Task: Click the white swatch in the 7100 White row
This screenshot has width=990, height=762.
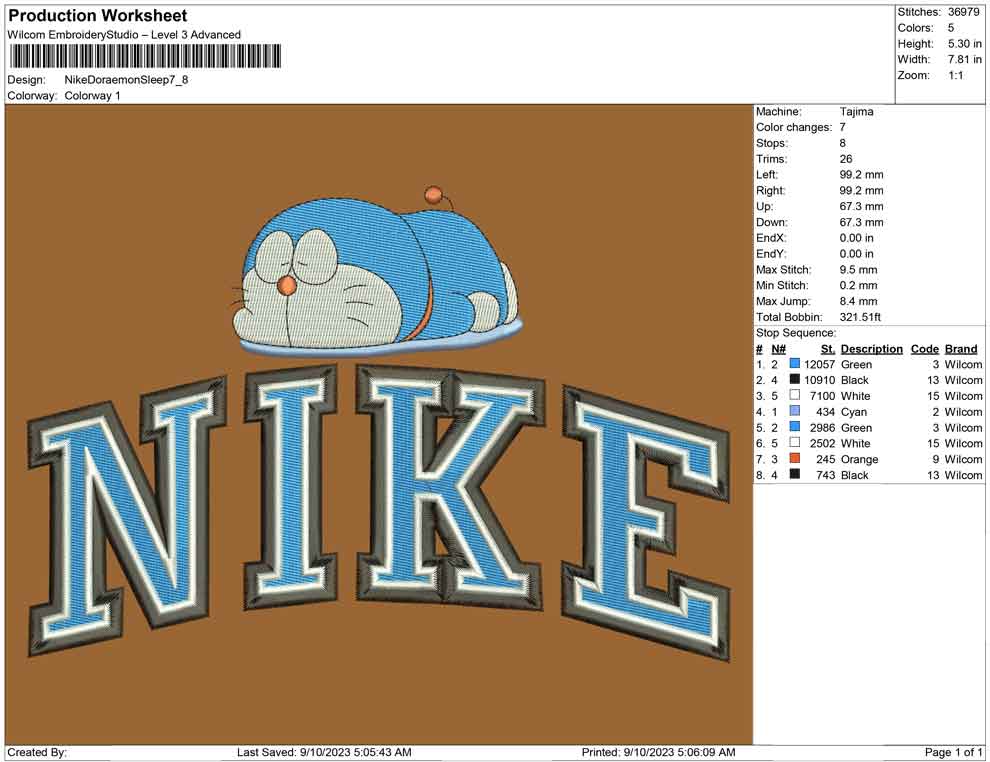Action: [795, 395]
